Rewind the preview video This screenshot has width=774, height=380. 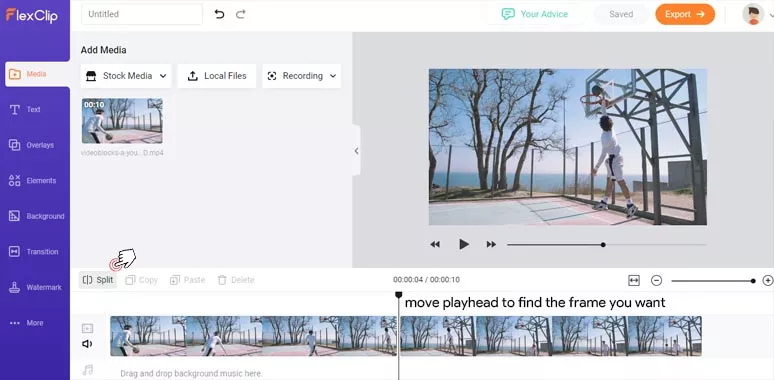tap(435, 244)
